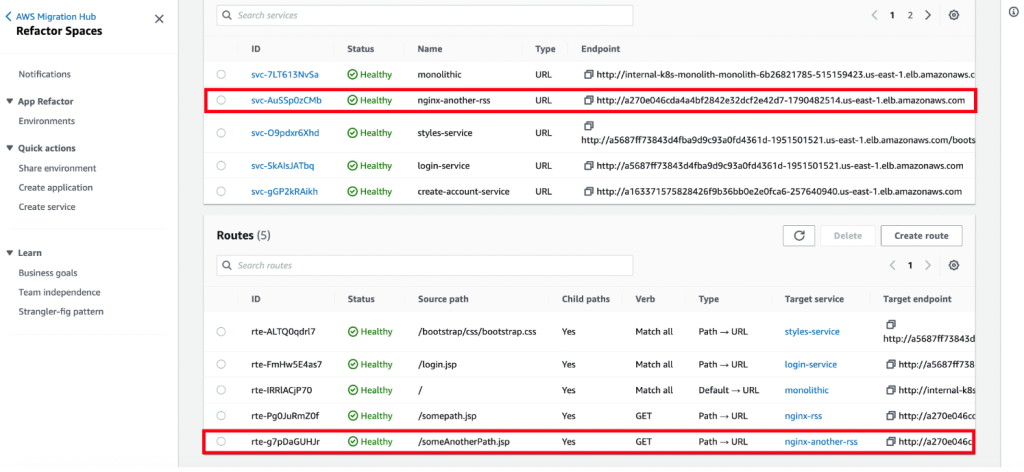The height and width of the screenshot is (472, 1024).
Task: Open monolithic target service link
Action: pyautogui.click(x=807, y=390)
